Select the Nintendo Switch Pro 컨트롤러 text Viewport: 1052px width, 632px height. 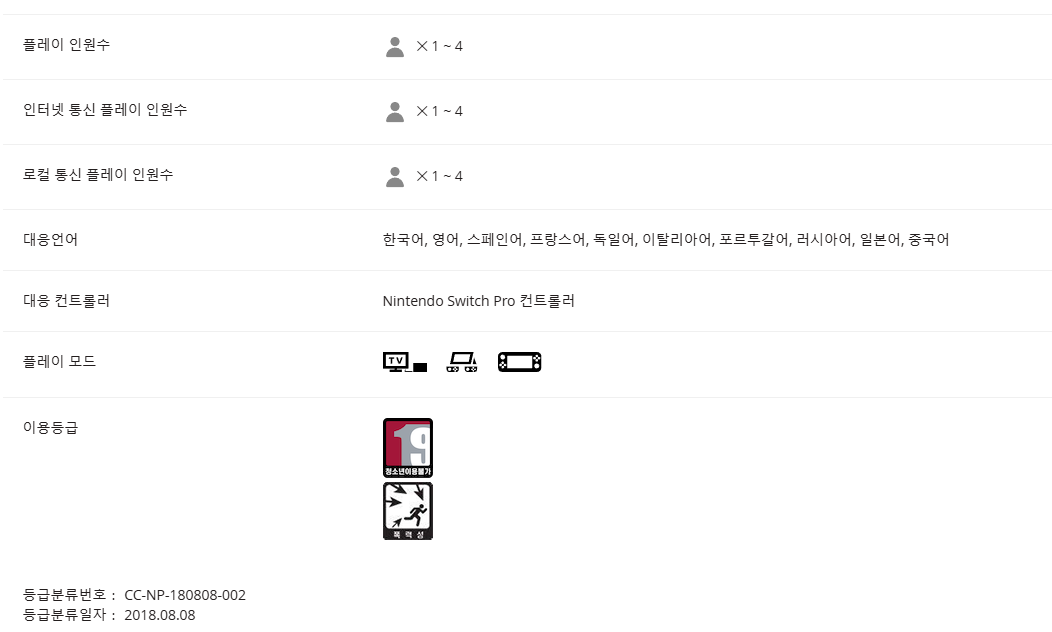tap(478, 301)
